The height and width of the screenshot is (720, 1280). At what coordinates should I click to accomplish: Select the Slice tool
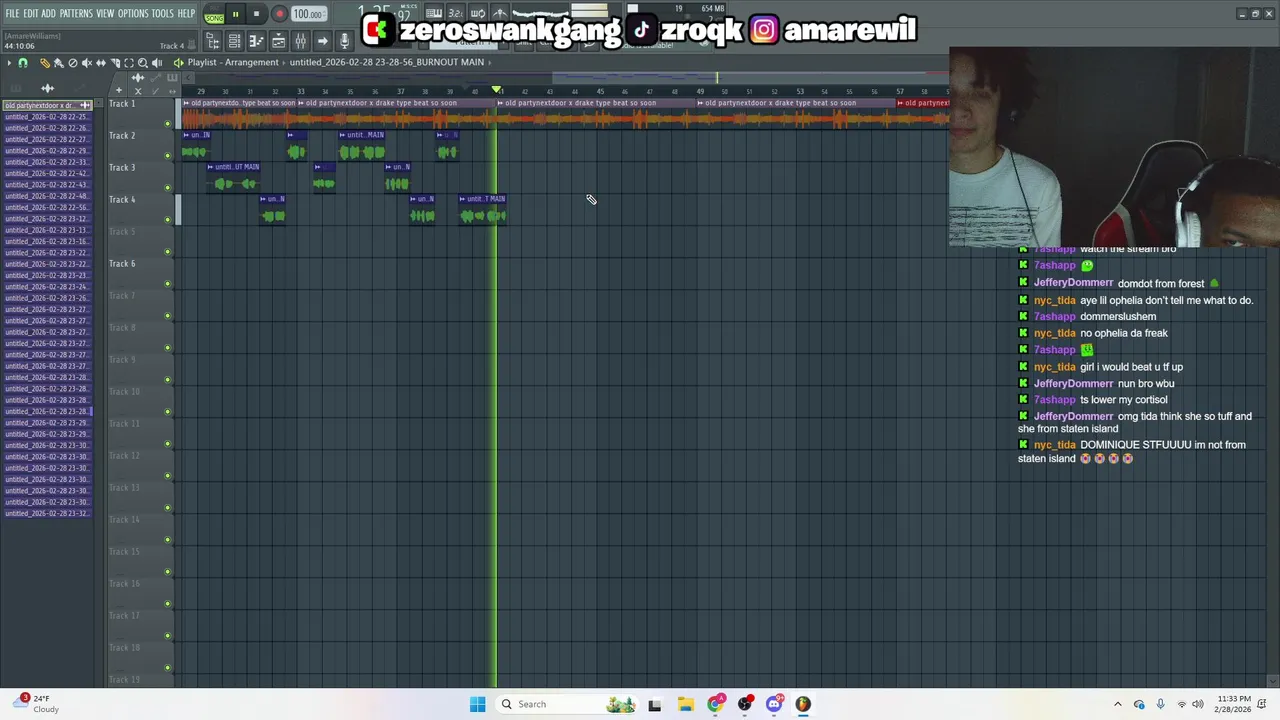[114, 63]
